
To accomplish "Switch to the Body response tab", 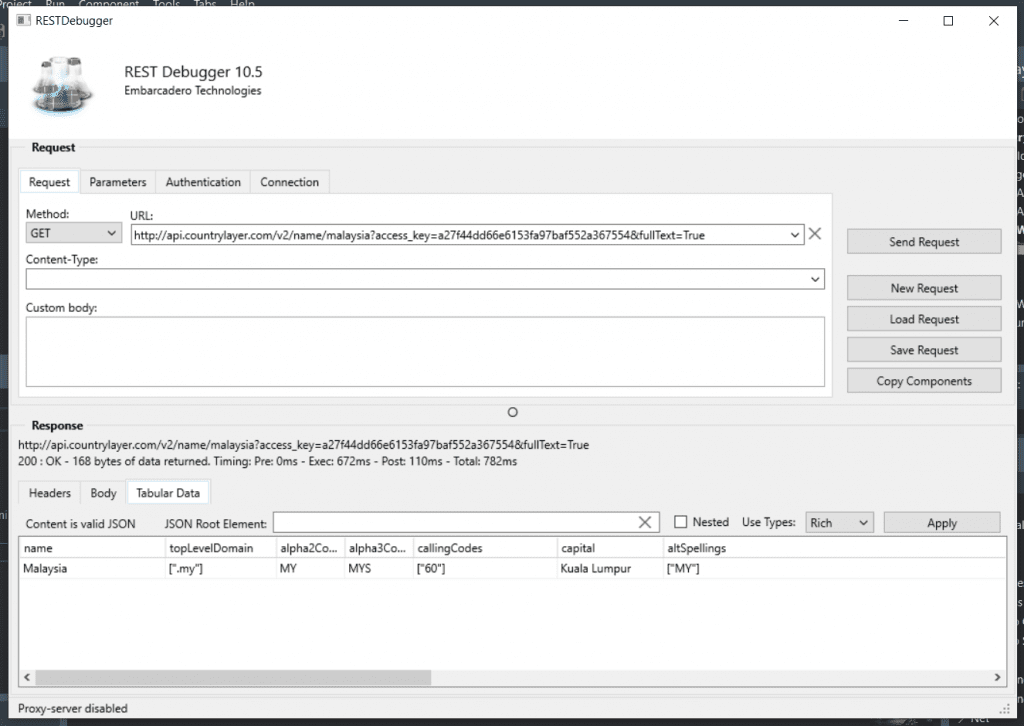I will click(x=103, y=493).
